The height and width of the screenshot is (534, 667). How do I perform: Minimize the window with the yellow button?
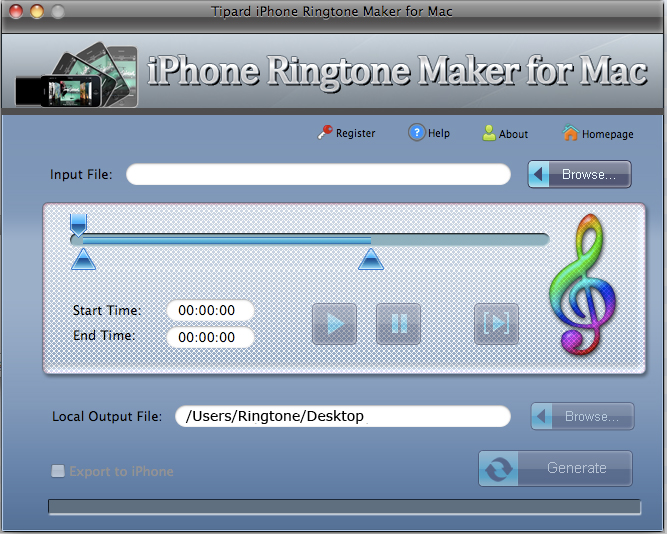(37, 11)
